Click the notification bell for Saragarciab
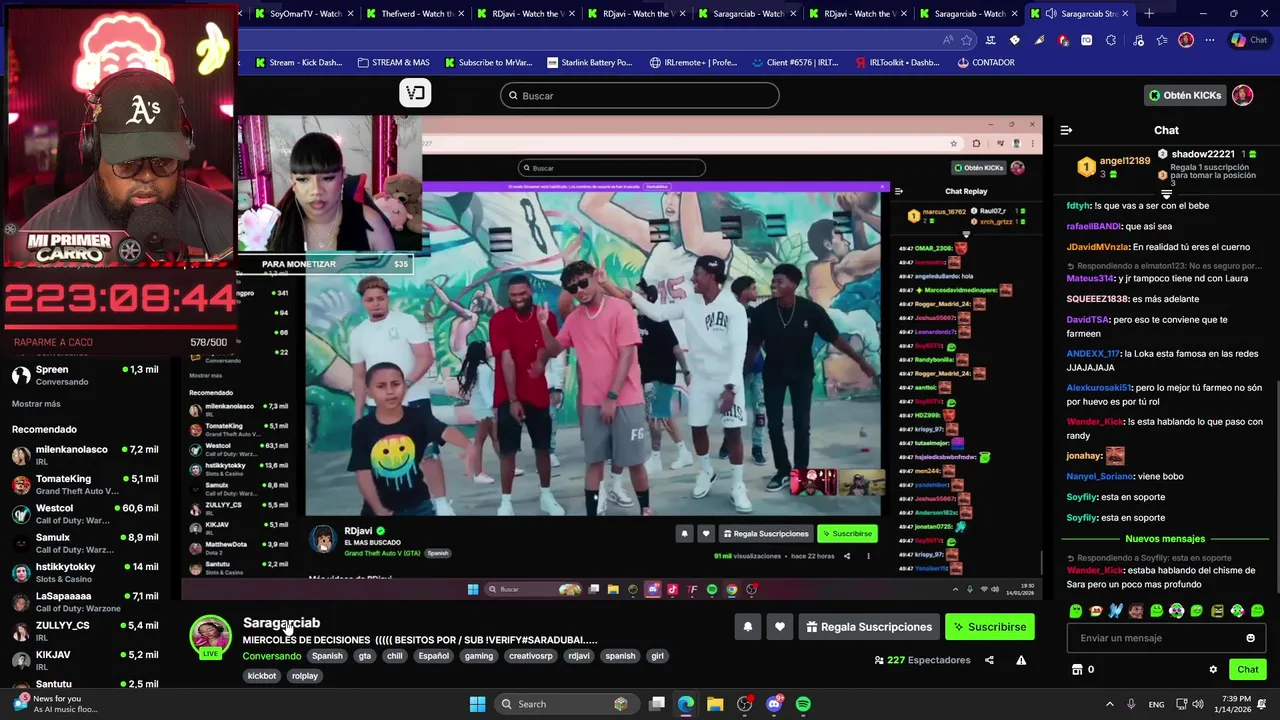The height and width of the screenshot is (720, 1280). click(747, 627)
